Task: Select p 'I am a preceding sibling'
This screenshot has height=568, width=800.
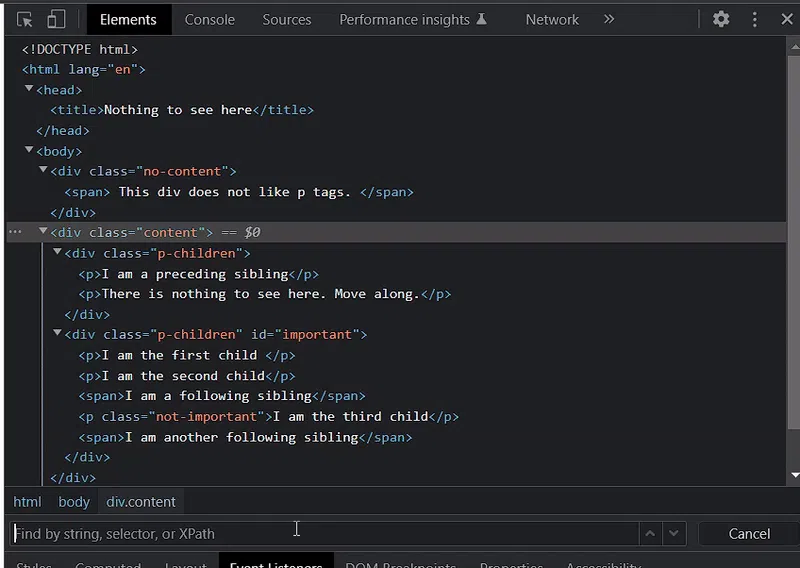Action: tap(198, 274)
